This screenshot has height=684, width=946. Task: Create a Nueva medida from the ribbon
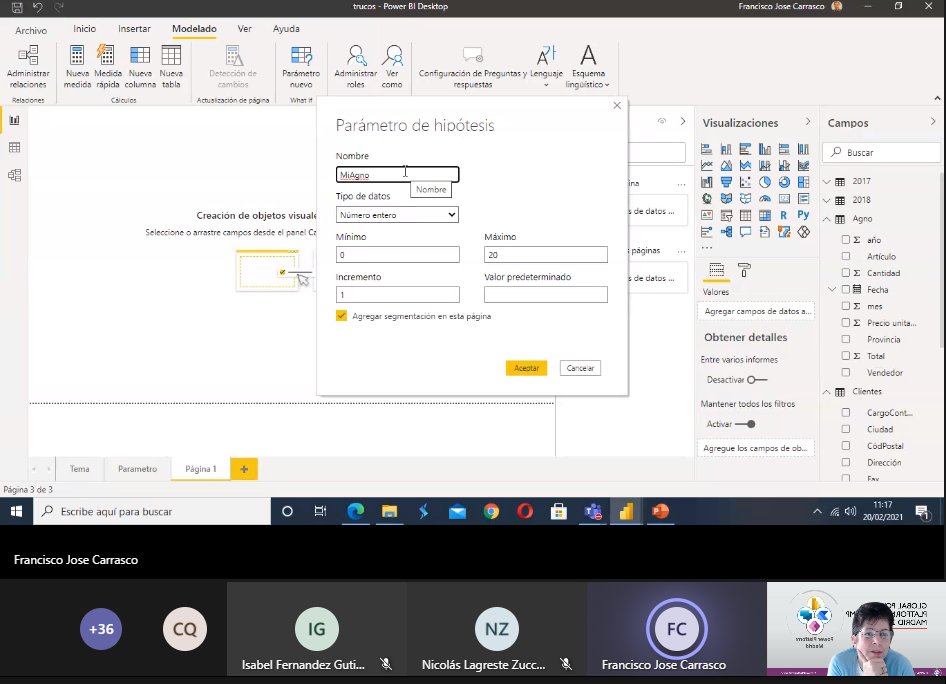point(77,67)
